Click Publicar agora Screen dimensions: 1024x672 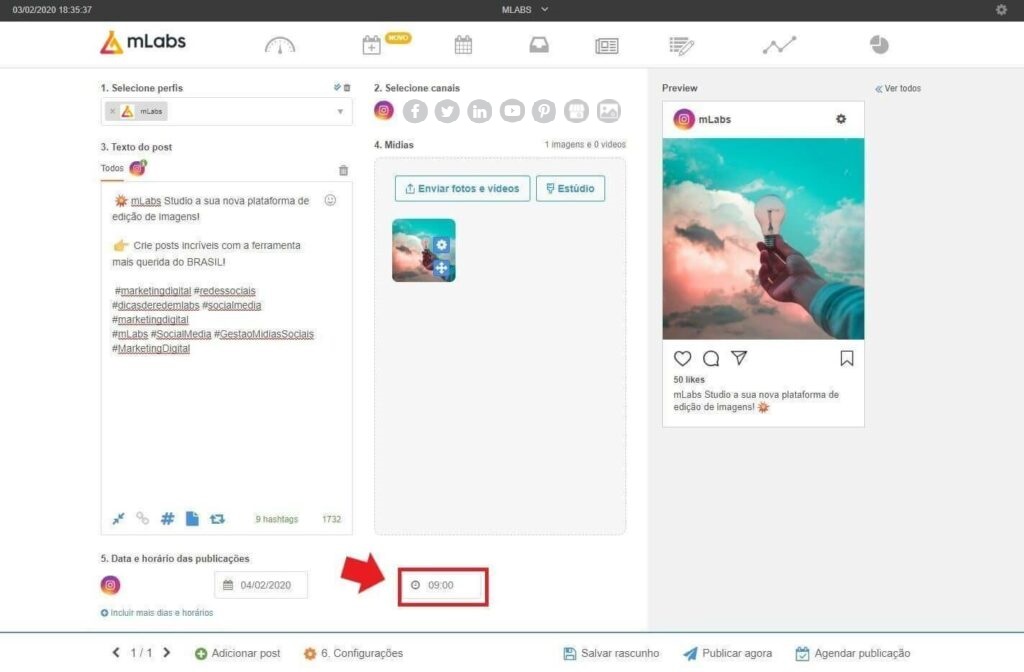728,653
